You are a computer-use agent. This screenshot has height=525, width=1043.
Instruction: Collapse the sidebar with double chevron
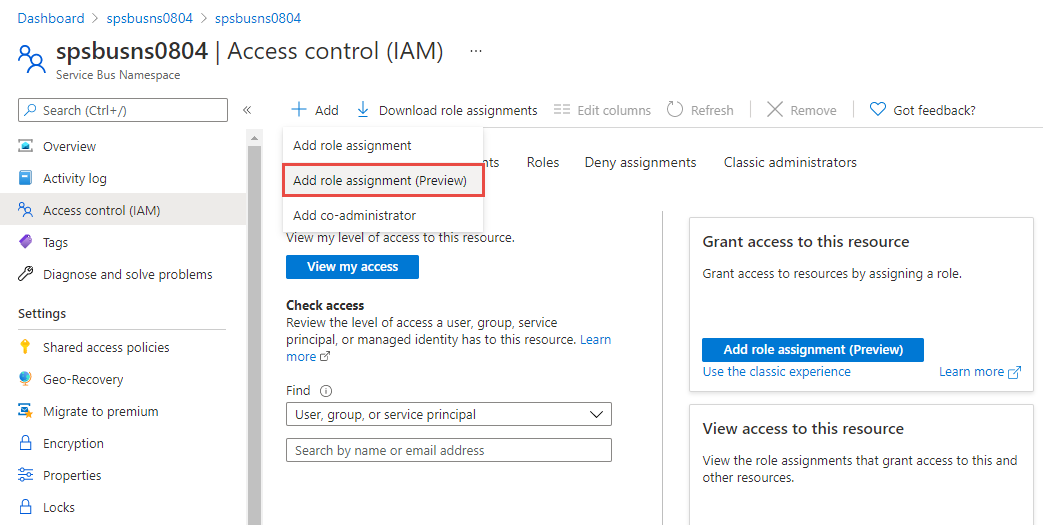[247, 110]
